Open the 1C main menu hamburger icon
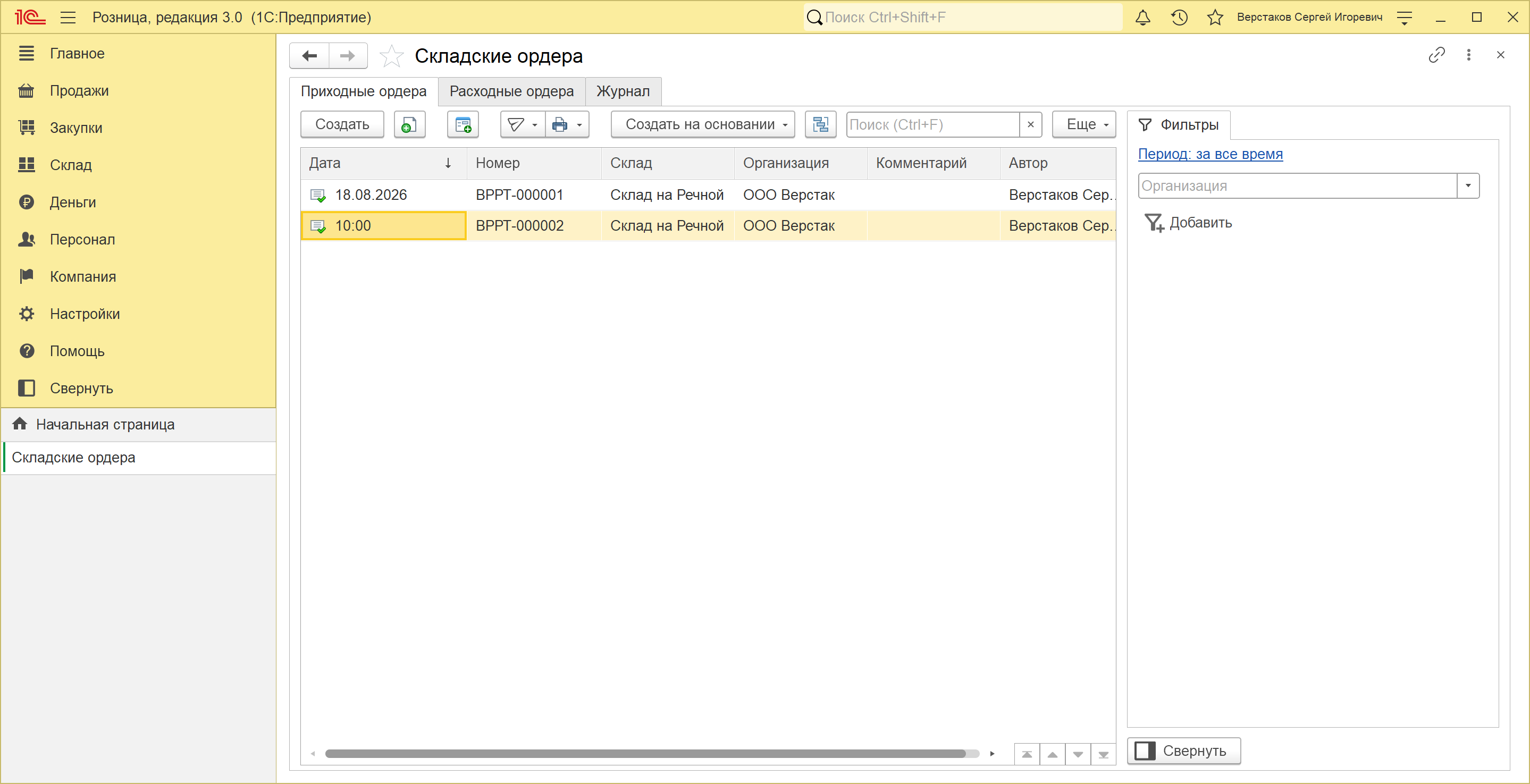 coord(68,17)
